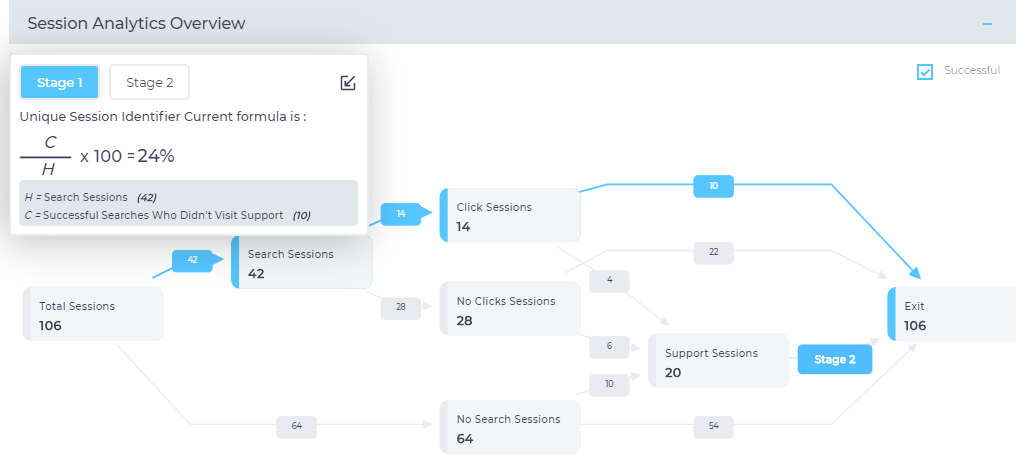1026x466 pixels.
Task: Select the No Clicks Sessions node
Action: point(510,309)
